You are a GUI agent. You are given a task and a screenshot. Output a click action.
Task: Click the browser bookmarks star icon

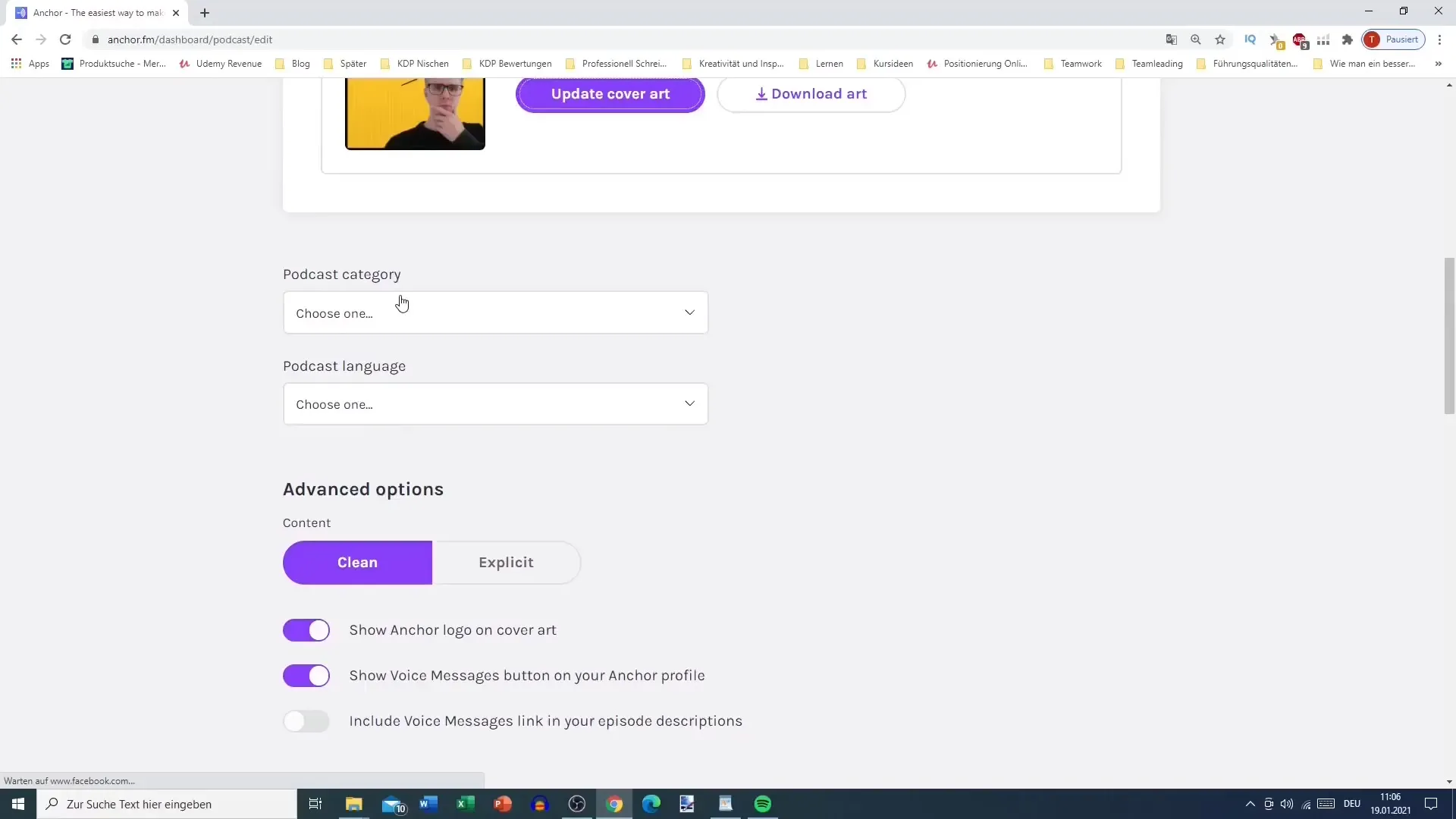coord(1221,39)
